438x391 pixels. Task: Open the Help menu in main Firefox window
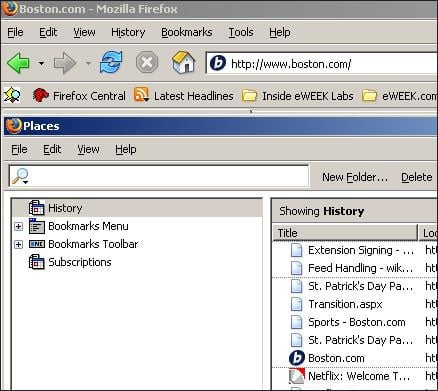coord(280,32)
